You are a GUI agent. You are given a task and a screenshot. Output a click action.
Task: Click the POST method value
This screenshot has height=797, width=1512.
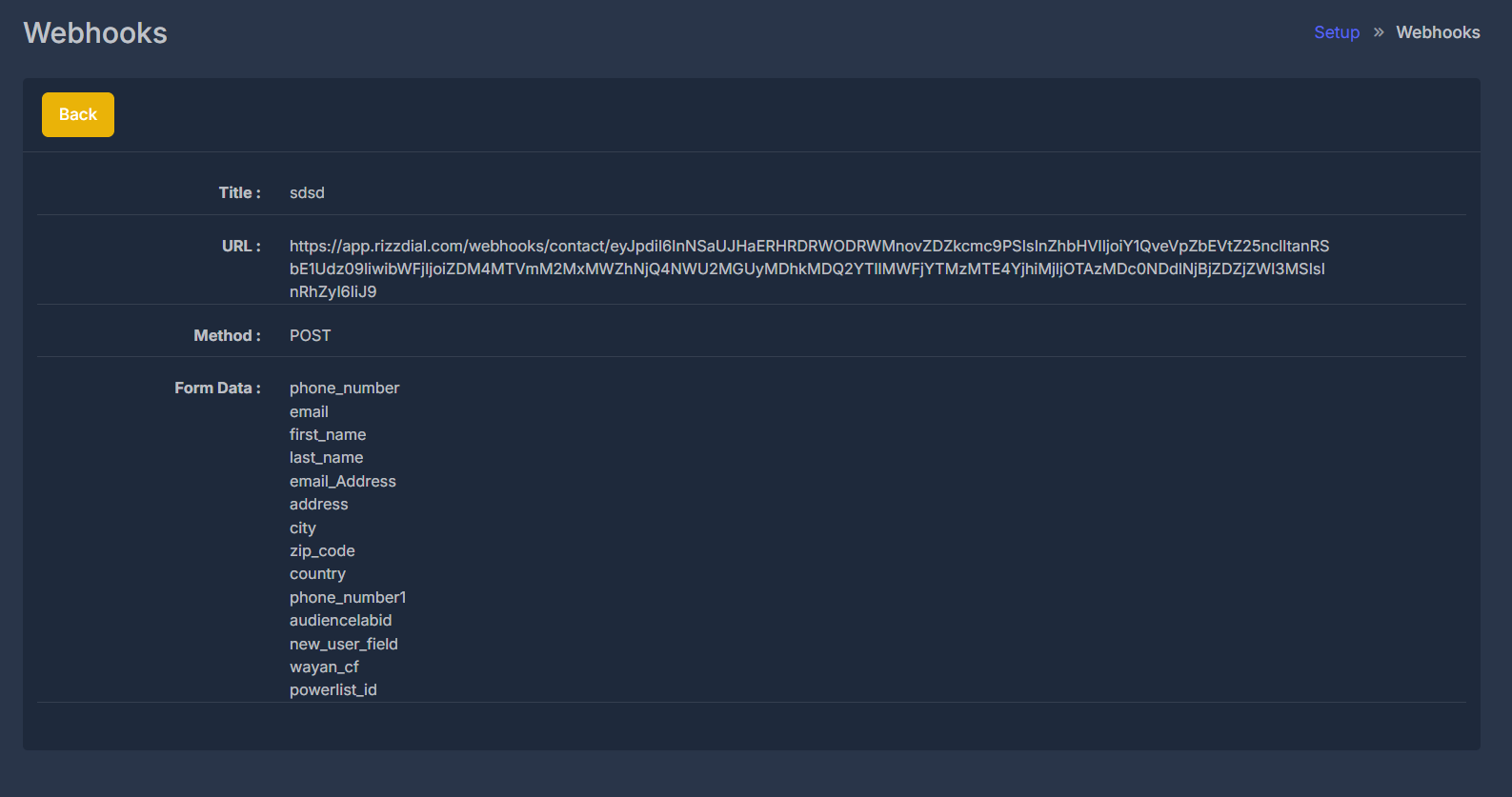[311, 335]
